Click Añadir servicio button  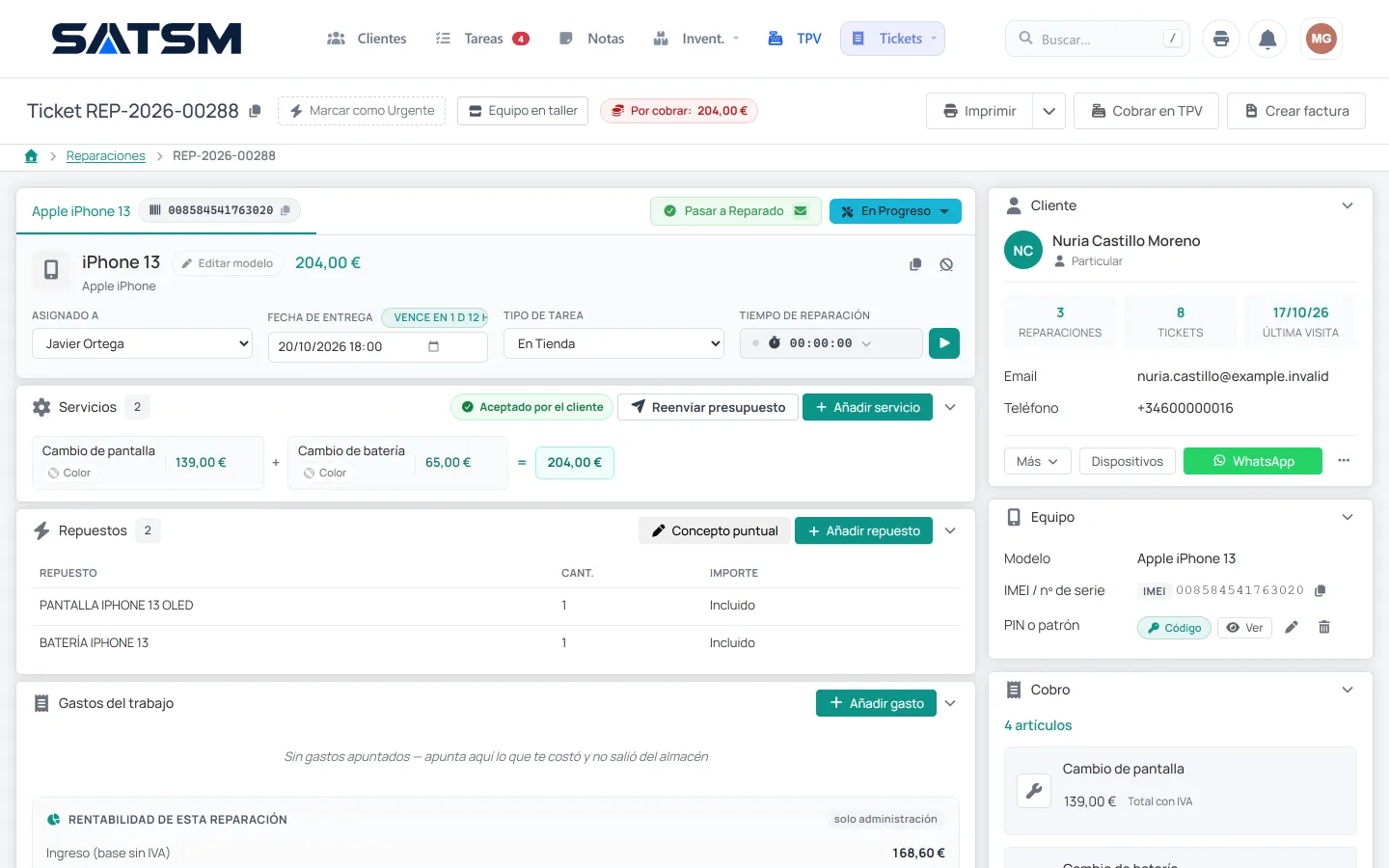pos(867,407)
